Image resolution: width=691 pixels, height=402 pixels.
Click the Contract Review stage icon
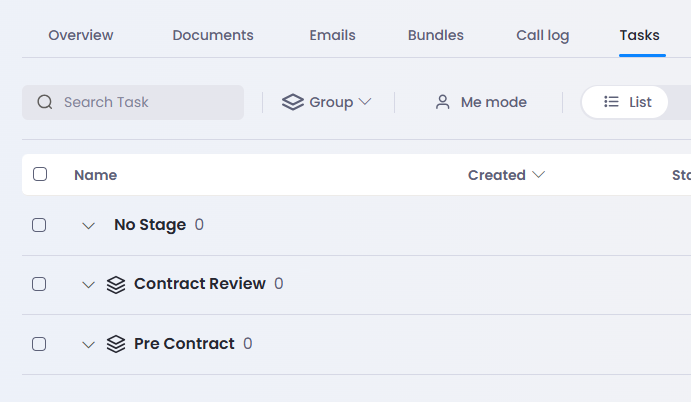(116, 284)
